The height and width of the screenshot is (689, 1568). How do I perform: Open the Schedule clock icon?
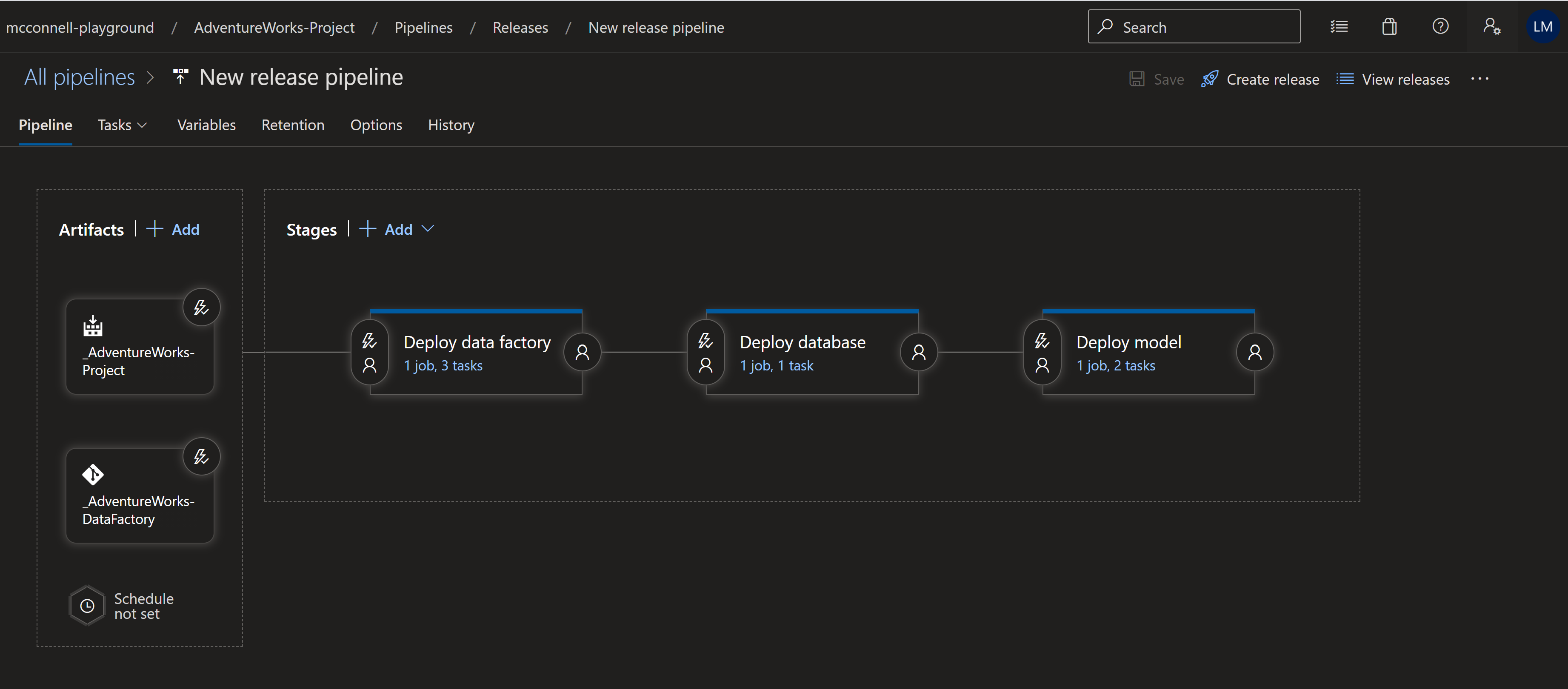88,606
